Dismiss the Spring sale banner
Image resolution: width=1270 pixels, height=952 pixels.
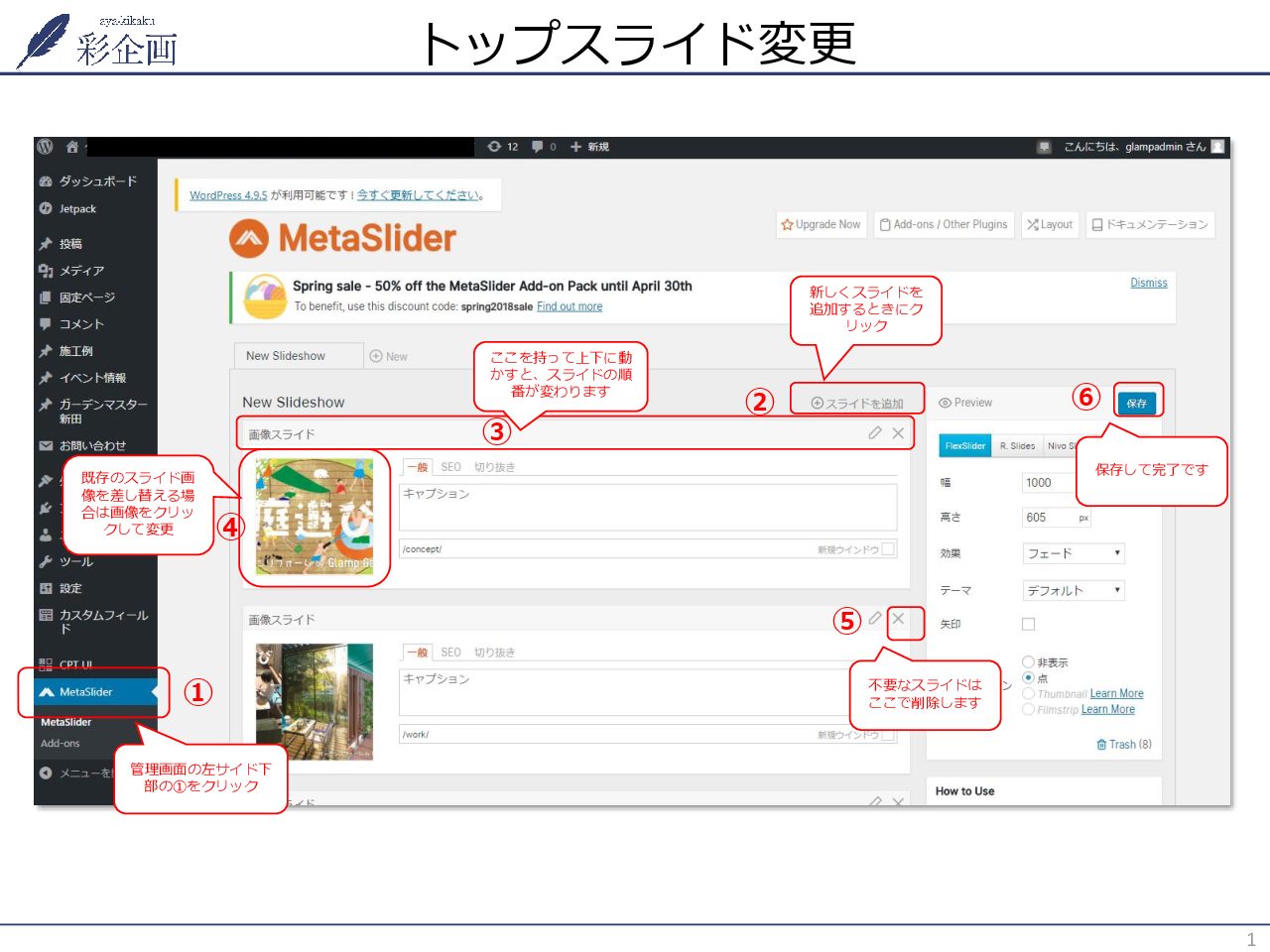(x=1149, y=283)
